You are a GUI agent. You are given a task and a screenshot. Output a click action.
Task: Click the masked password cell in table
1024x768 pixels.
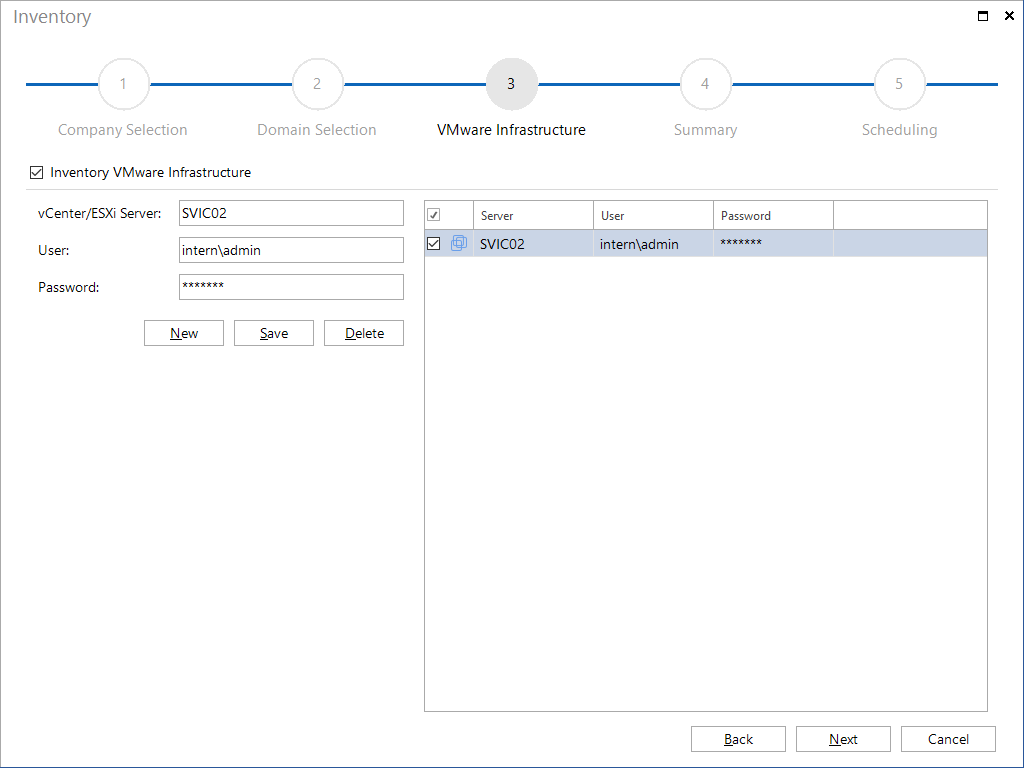[x=773, y=244]
